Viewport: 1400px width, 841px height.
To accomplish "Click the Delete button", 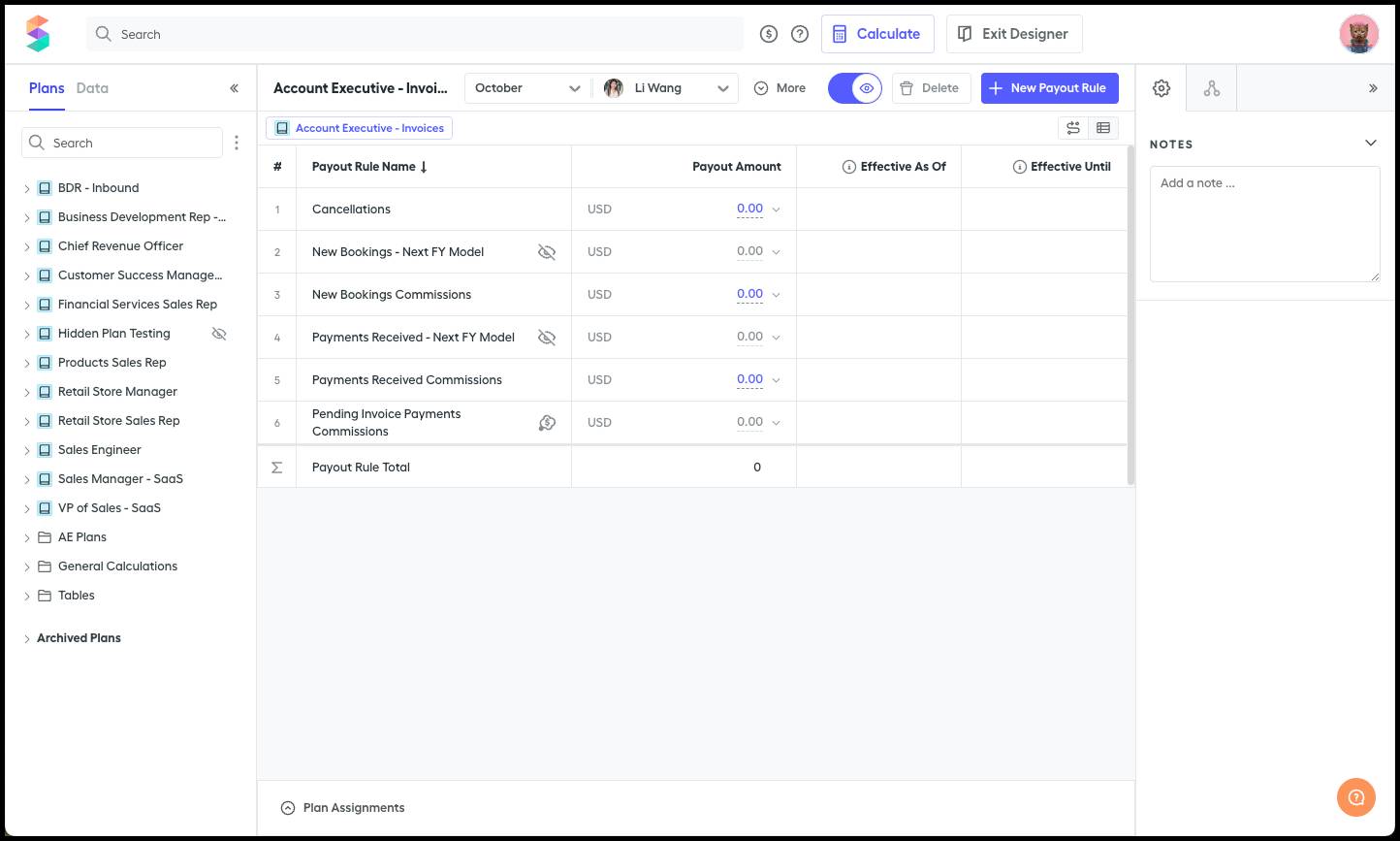I will 932,88.
